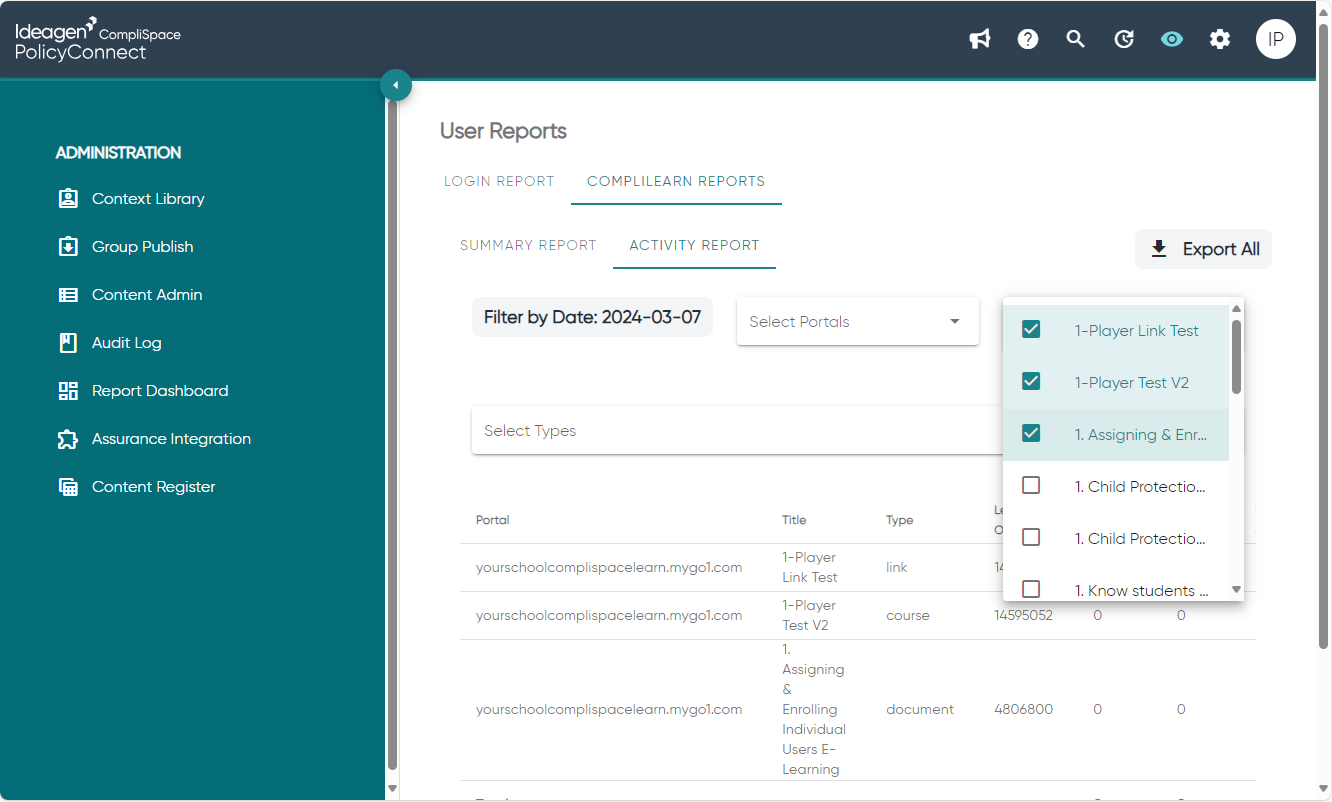Click the Type column header
This screenshot has width=1332, height=802.
click(x=899, y=520)
